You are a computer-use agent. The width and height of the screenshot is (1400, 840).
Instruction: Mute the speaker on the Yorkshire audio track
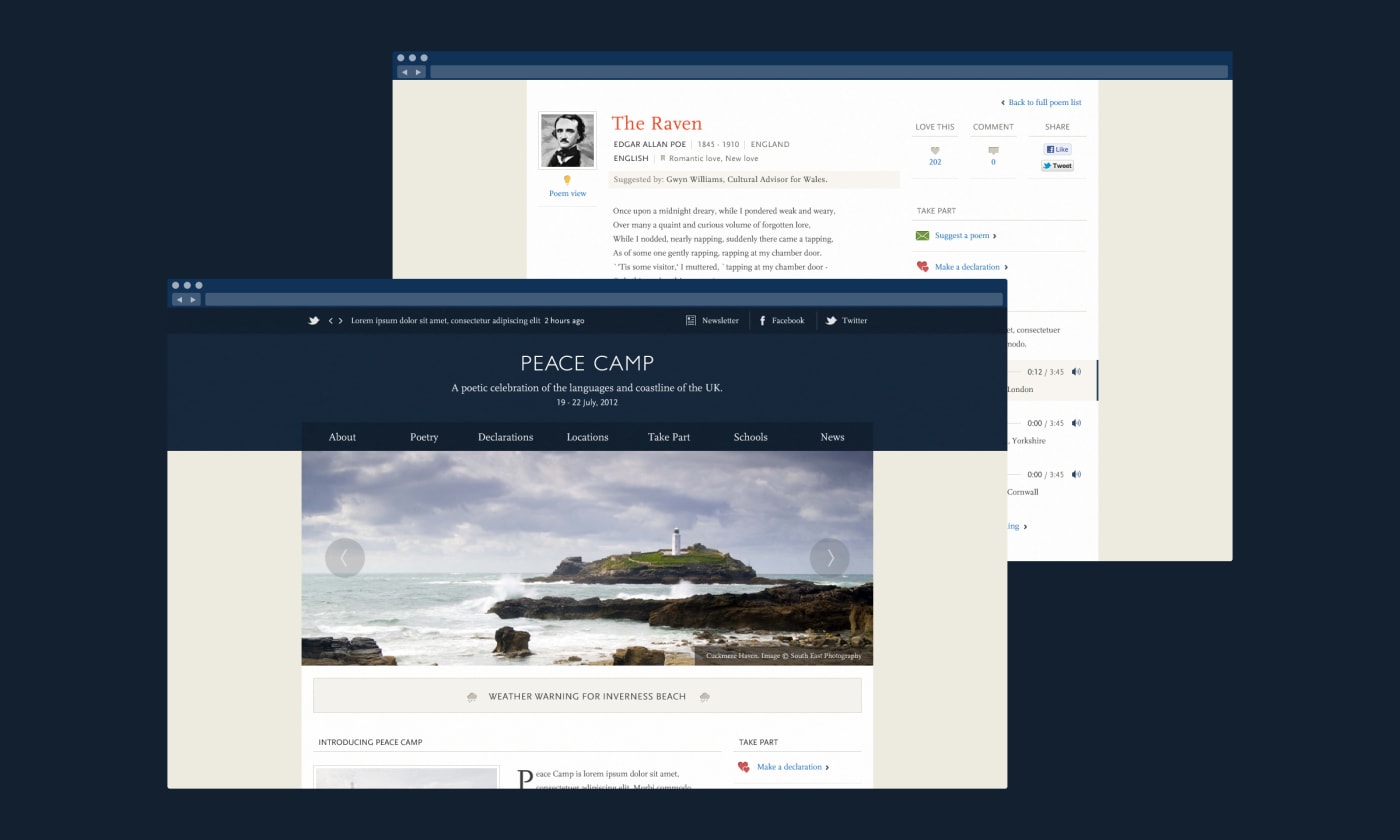(x=1076, y=423)
